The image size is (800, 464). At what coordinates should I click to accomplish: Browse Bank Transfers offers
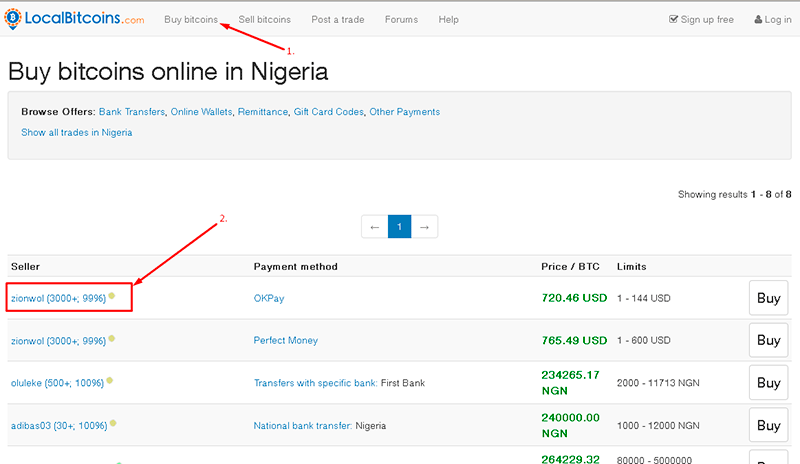coord(132,112)
